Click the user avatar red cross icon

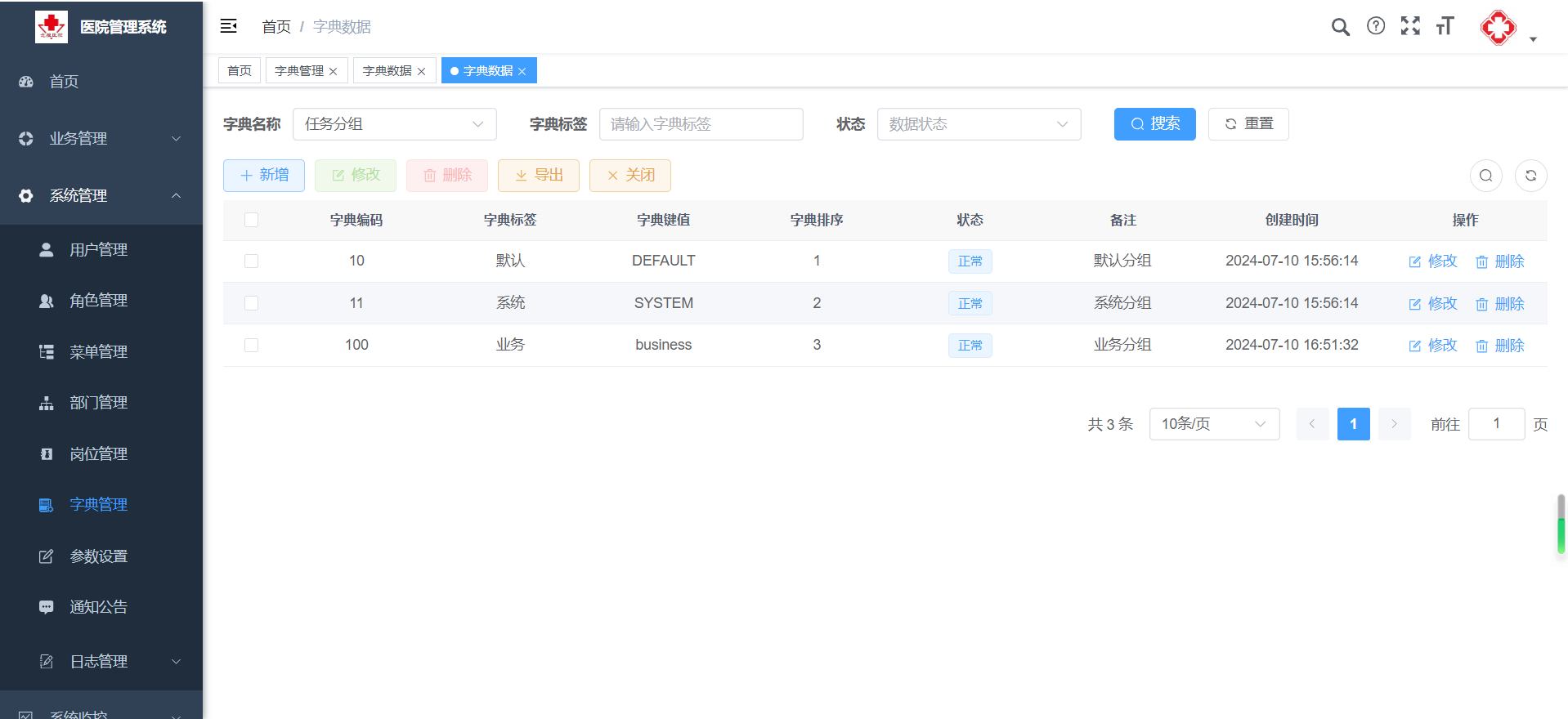[1498, 28]
